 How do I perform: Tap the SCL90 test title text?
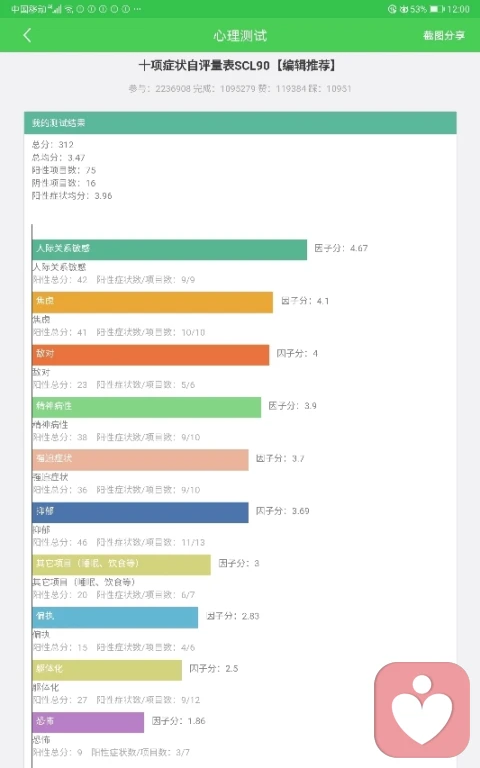coord(238,65)
